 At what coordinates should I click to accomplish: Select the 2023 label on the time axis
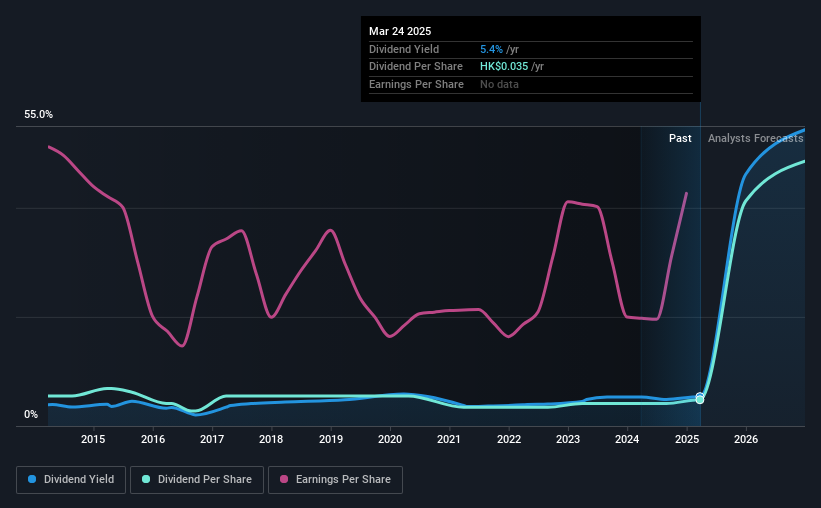pos(568,439)
